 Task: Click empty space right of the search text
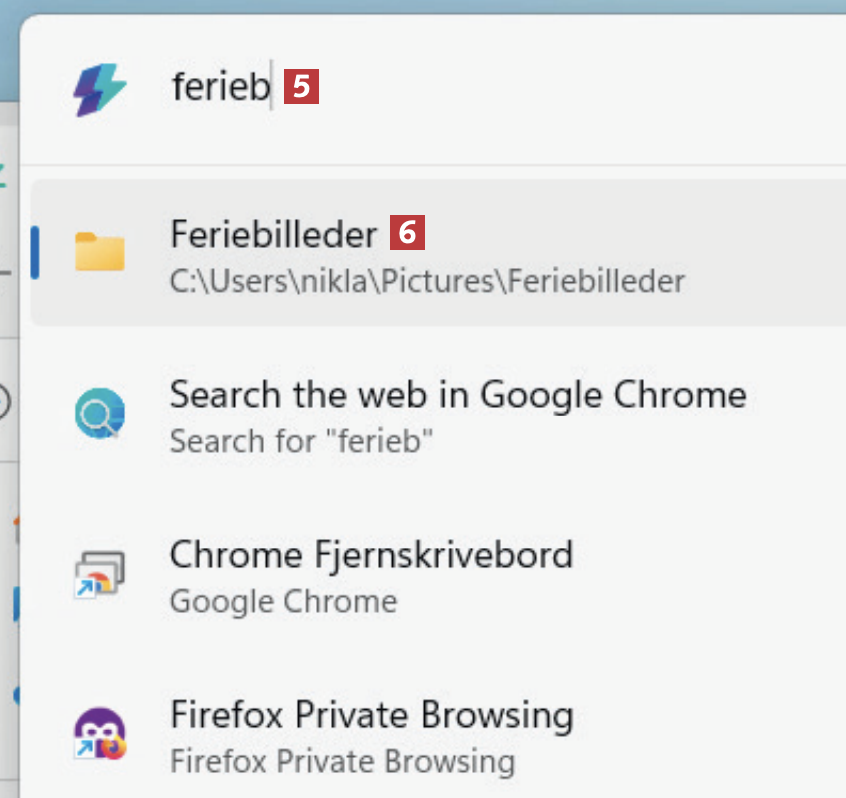click(x=580, y=88)
